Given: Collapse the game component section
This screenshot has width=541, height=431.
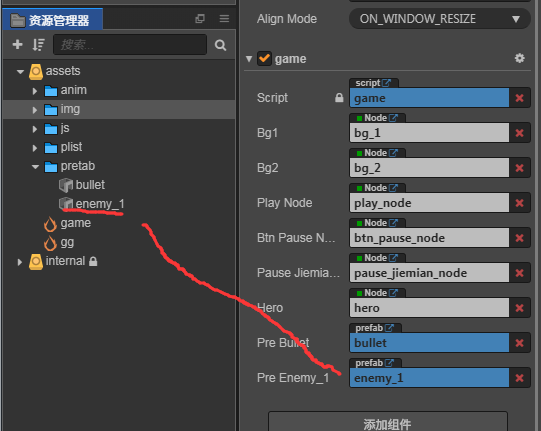Looking at the screenshot, I should [x=249, y=59].
